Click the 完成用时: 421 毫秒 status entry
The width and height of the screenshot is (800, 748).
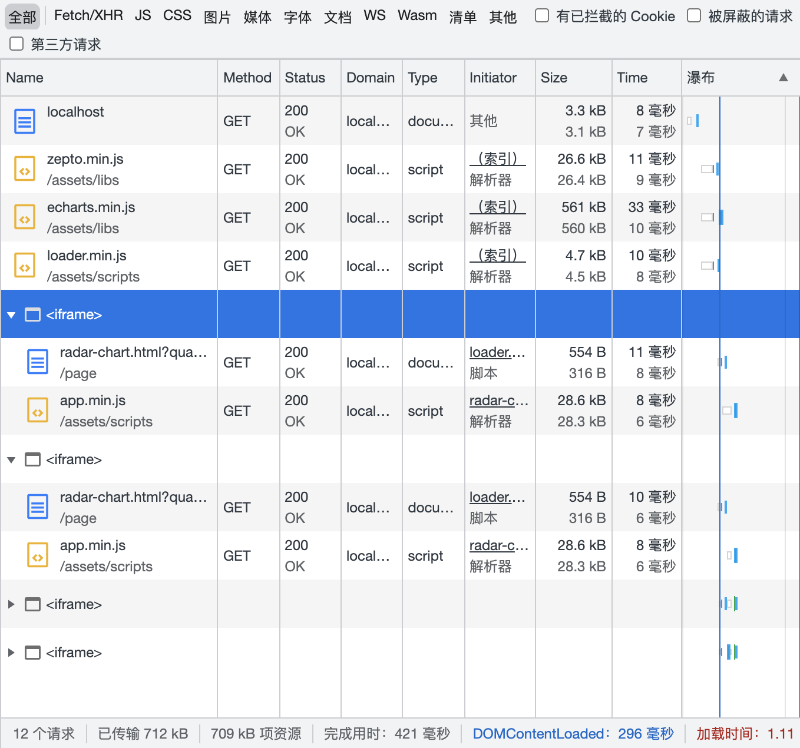click(x=387, y=734)
